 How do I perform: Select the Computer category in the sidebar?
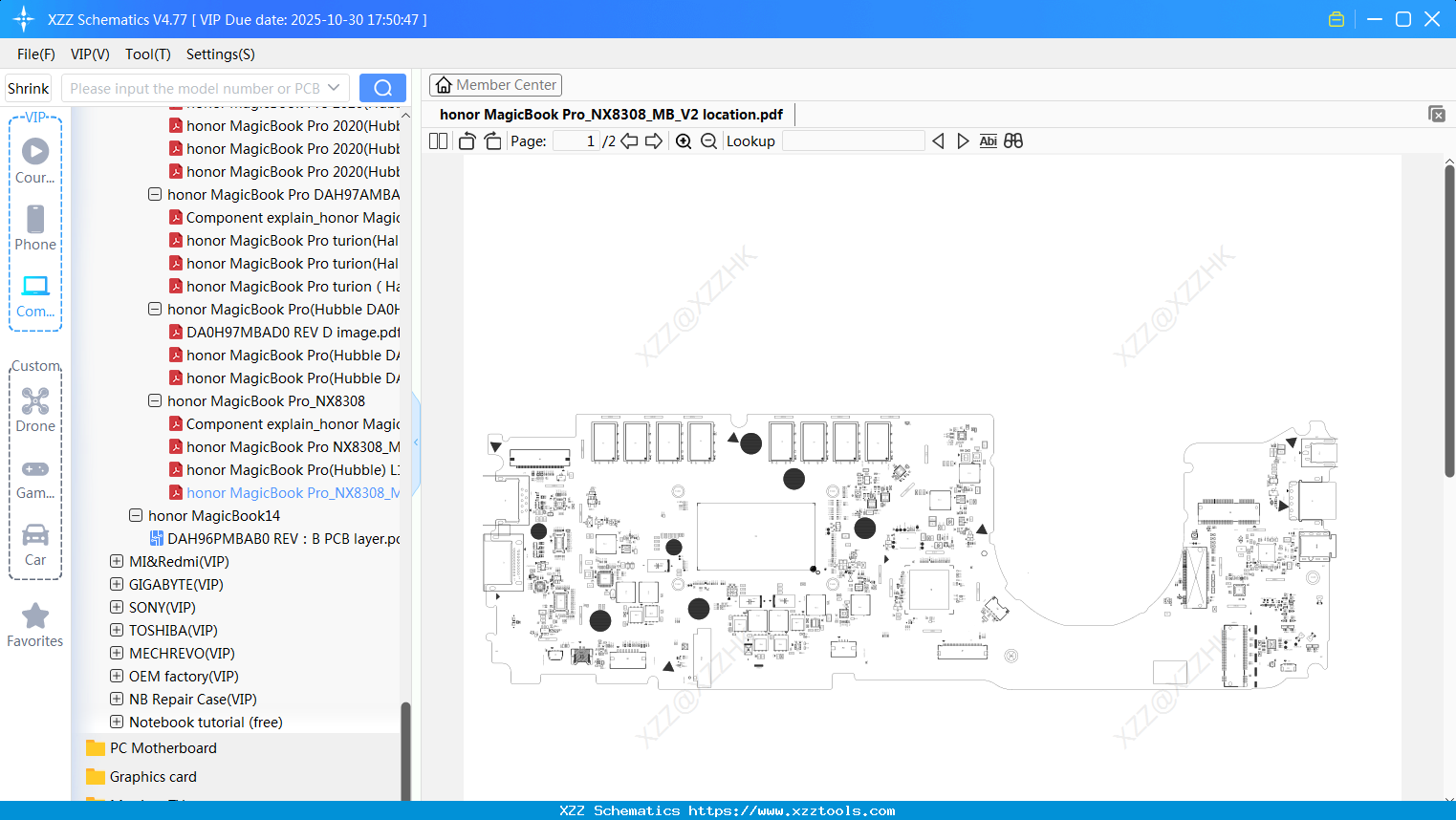pos(35,296)
